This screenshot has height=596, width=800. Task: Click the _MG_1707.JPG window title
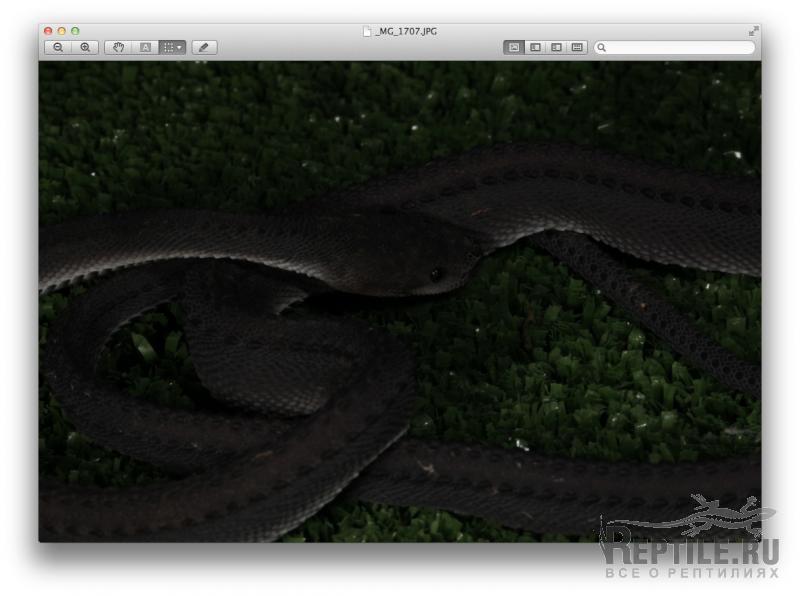[406, 32]
